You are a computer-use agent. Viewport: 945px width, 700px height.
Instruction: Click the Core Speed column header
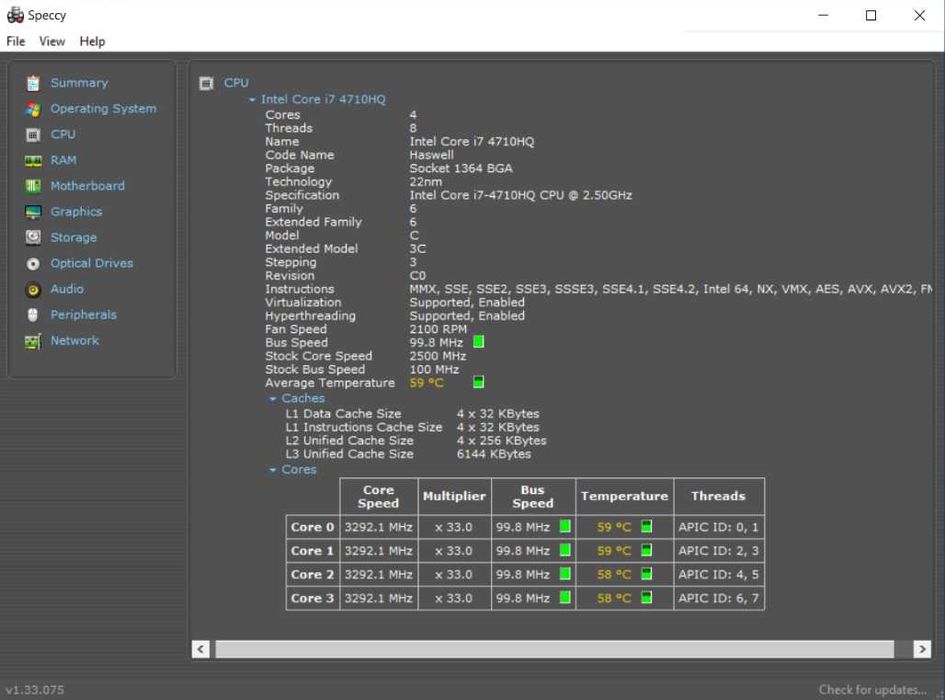coord(378,496)
